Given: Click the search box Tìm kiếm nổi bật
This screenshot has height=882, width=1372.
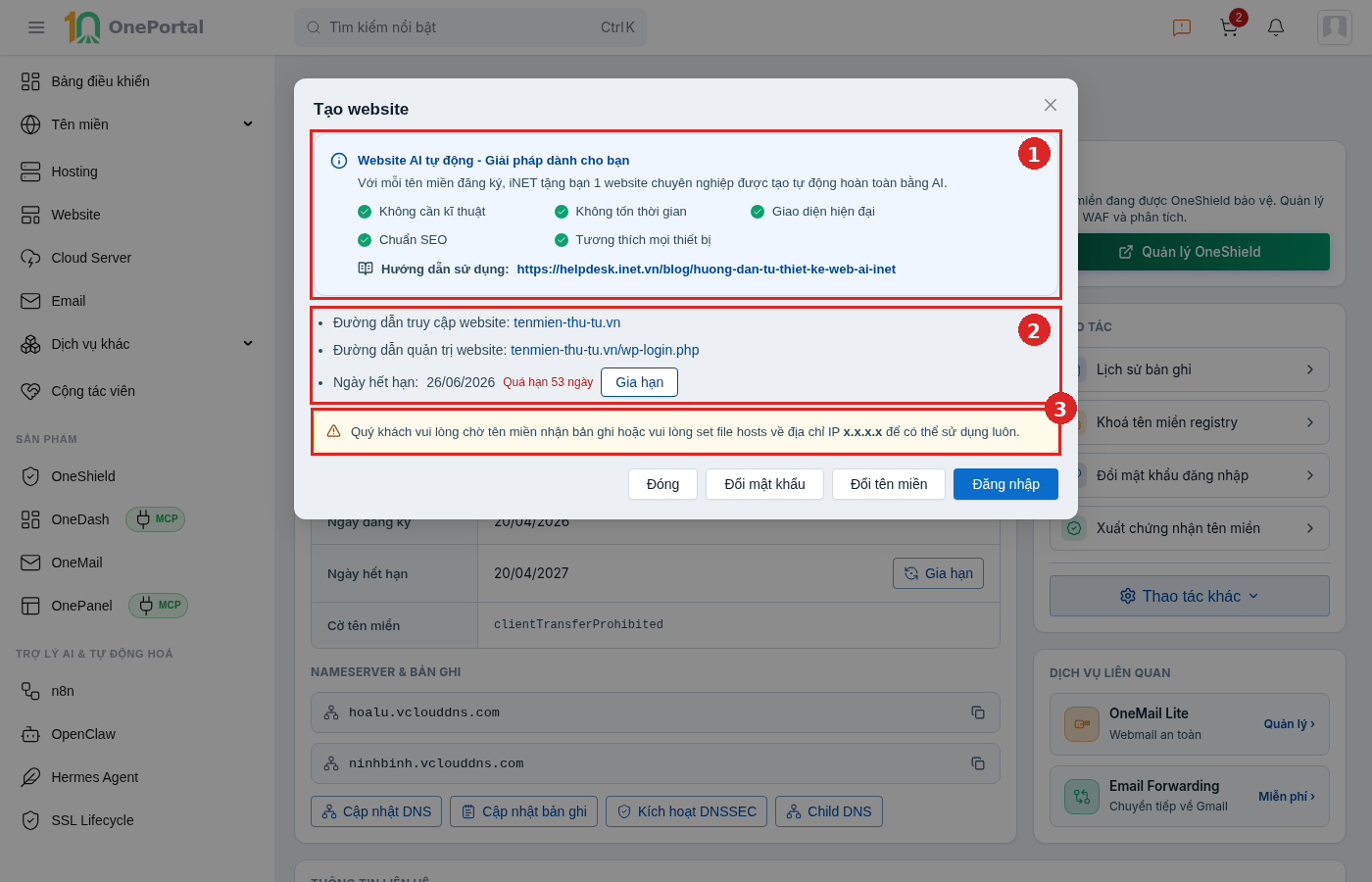Looking at the screenshot, I should (x=470, y=27).
